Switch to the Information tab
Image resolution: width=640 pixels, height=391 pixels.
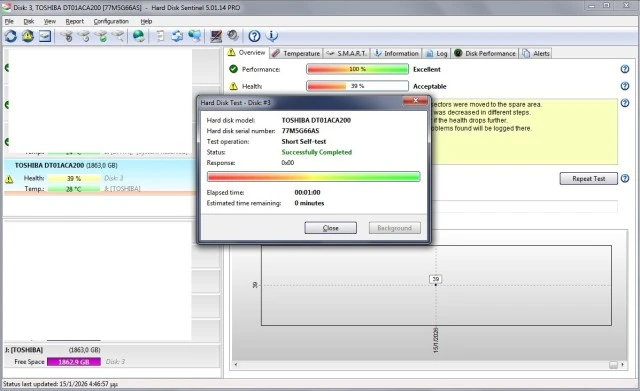click(x=397, y=53)
